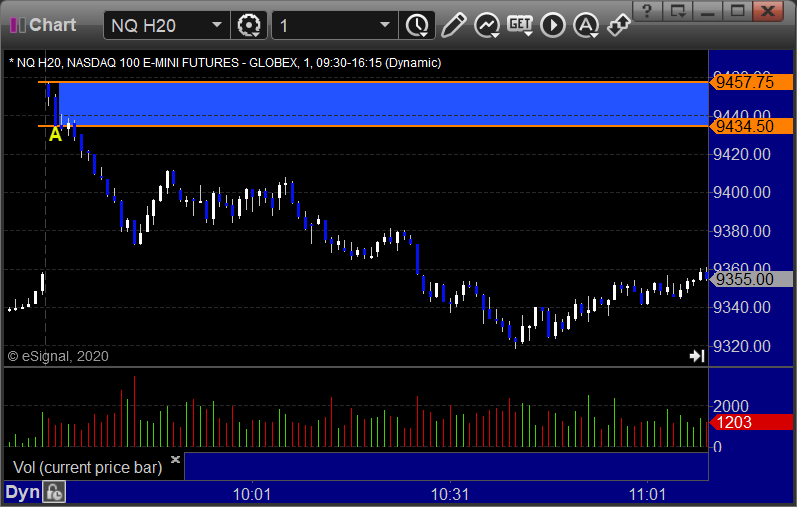The image size is (797, 507).
Task: Expand the interval dropdown arrow
Action: click(x=385, y=25)
